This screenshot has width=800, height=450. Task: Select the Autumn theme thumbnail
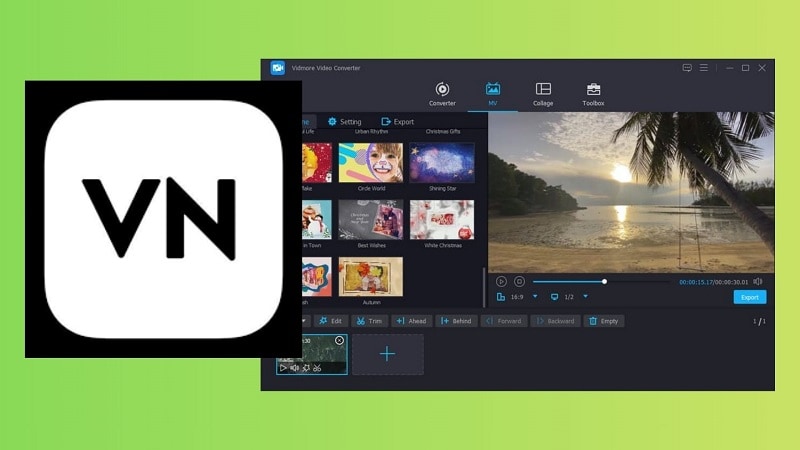(x=371, y=277)
